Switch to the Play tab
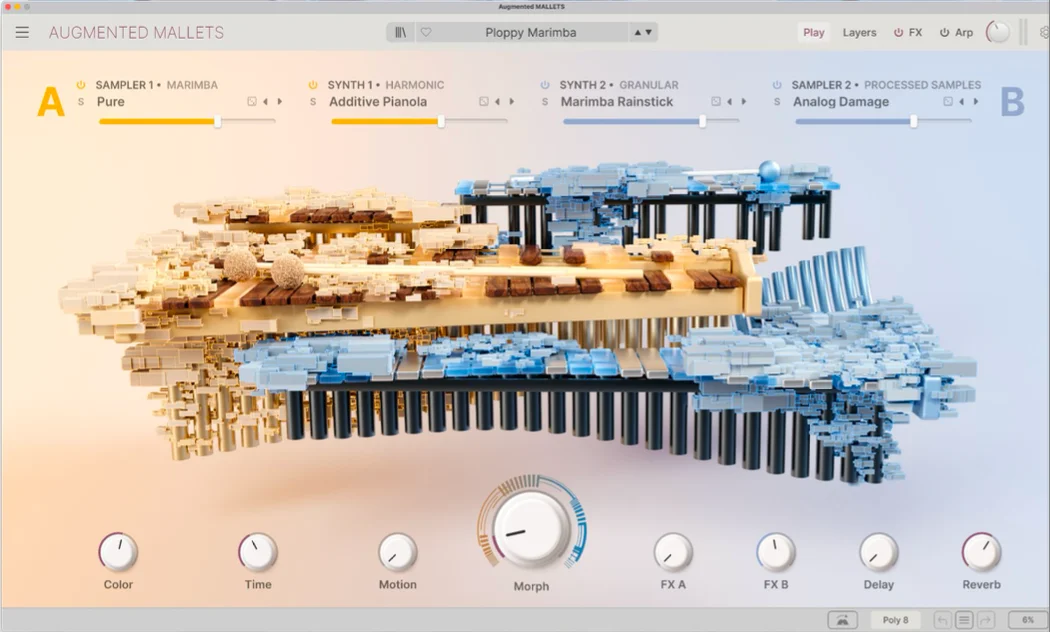Screen dimensions: 1050x632 pyautogui.click(x=814, y=32)
